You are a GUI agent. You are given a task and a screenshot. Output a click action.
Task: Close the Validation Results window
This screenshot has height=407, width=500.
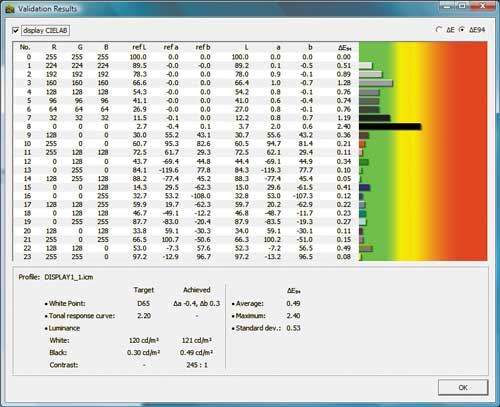coord(483,6)
